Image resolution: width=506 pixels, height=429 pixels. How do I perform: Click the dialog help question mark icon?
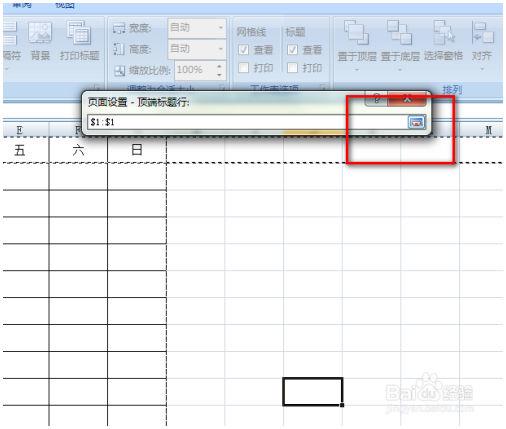(376, 99)
